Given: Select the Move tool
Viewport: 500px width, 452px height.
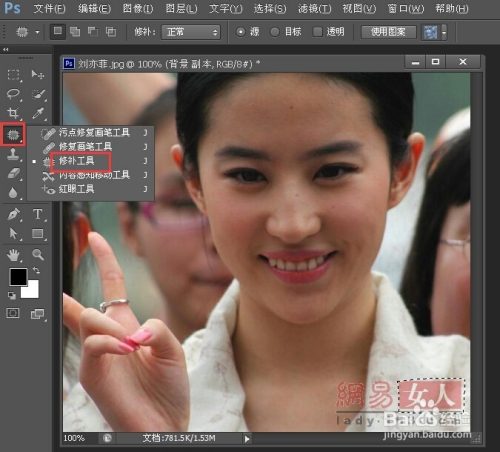Looking at the screenshot, I should click(x=38, y=75).
